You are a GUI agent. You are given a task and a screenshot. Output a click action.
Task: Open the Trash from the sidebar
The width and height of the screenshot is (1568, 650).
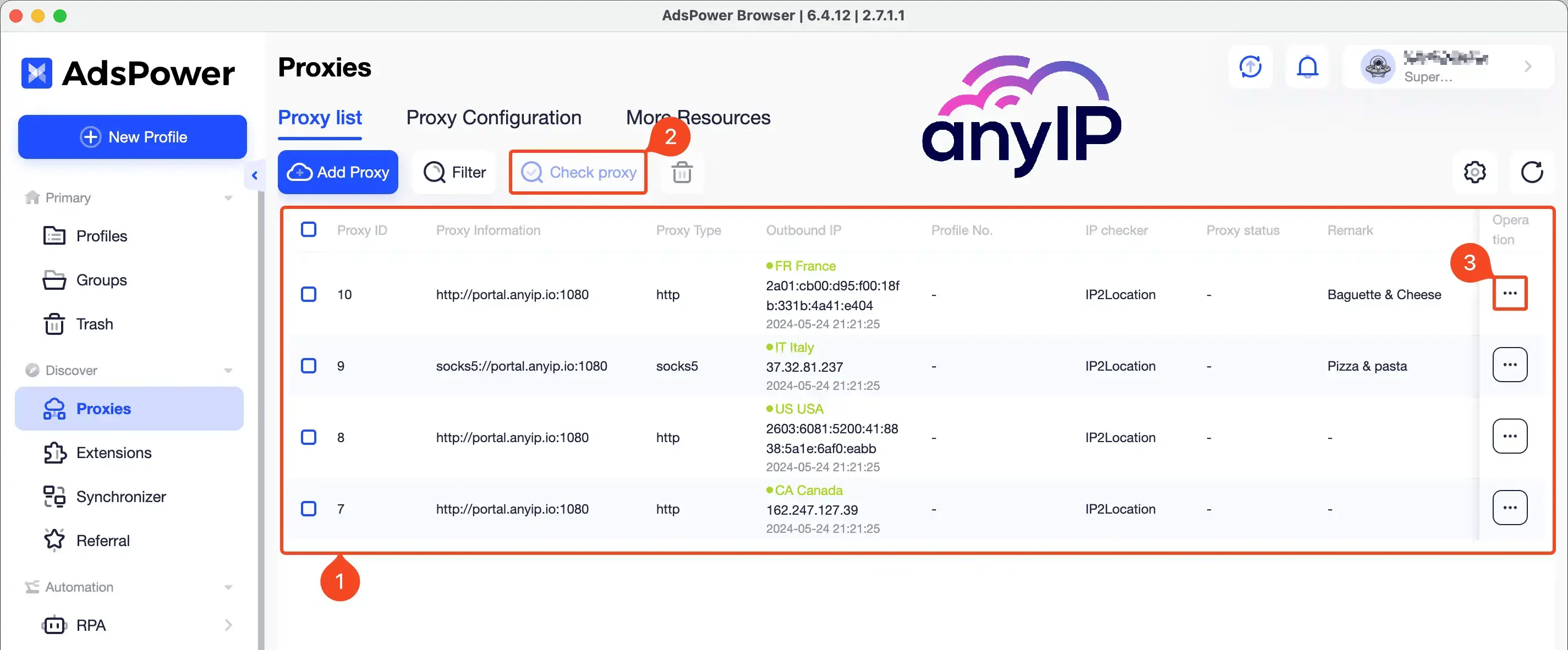click(94, 324)
